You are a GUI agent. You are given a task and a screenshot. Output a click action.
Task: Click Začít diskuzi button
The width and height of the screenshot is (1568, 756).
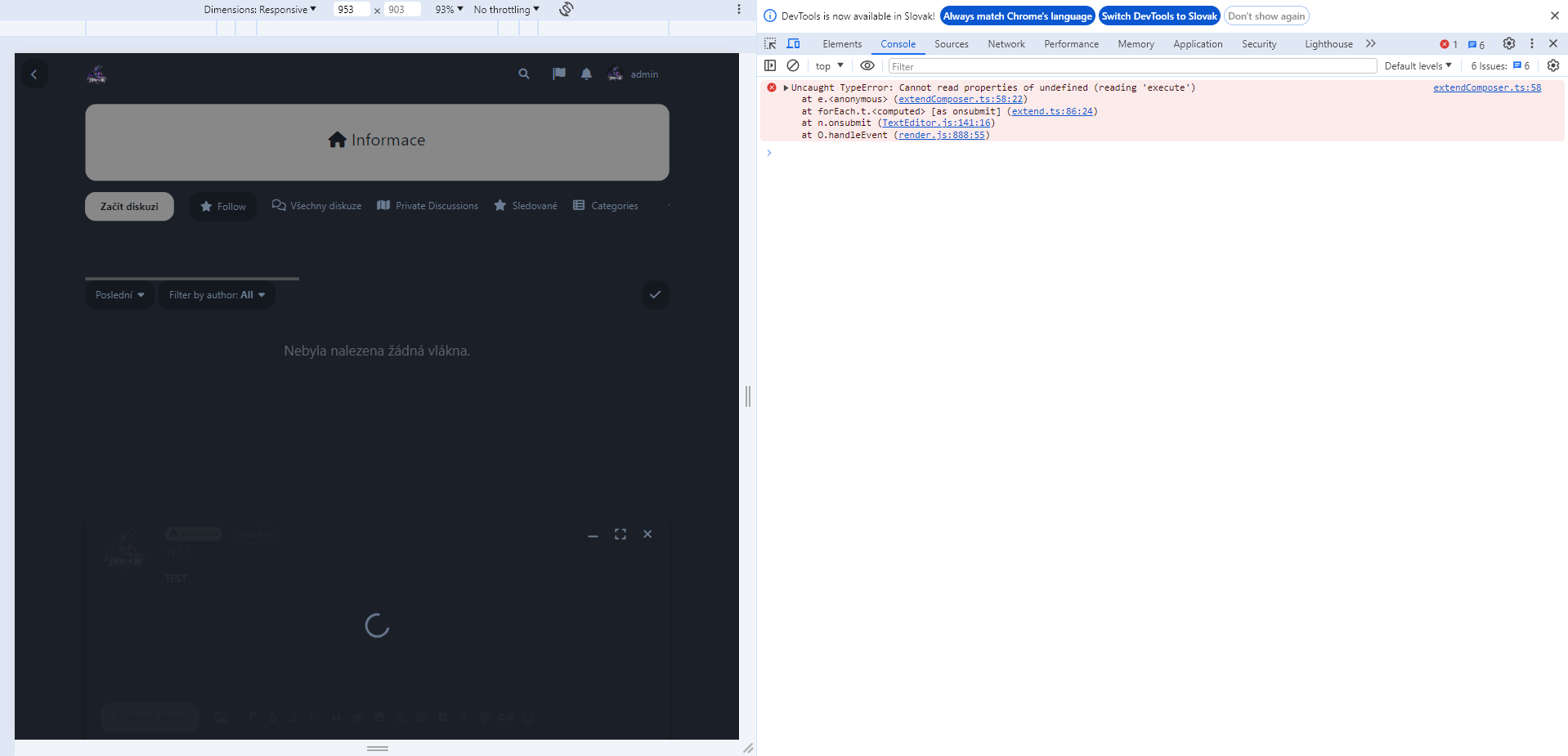(x=129, y=207)
